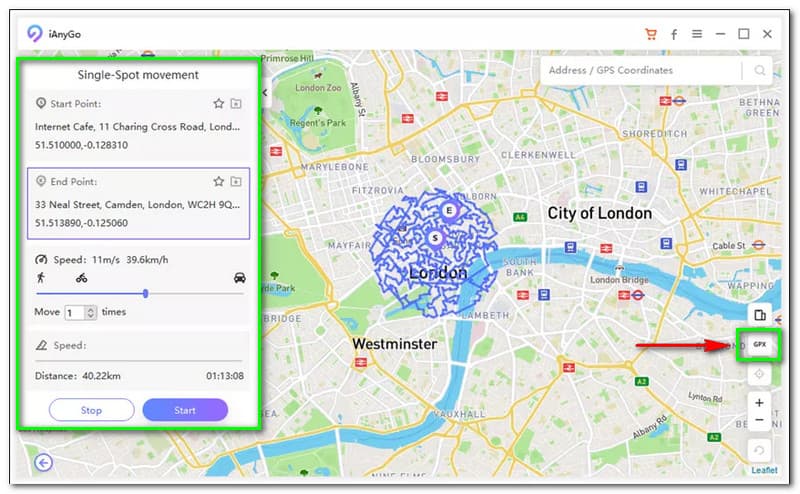Collapse the side panel with chevron

[265, 92]
